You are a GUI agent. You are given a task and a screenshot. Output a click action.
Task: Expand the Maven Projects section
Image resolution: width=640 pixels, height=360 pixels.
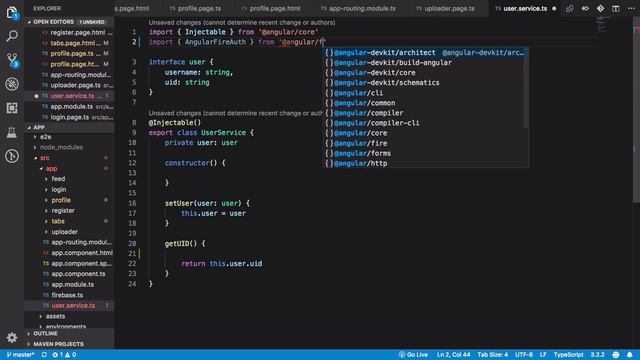click(69, 344)
